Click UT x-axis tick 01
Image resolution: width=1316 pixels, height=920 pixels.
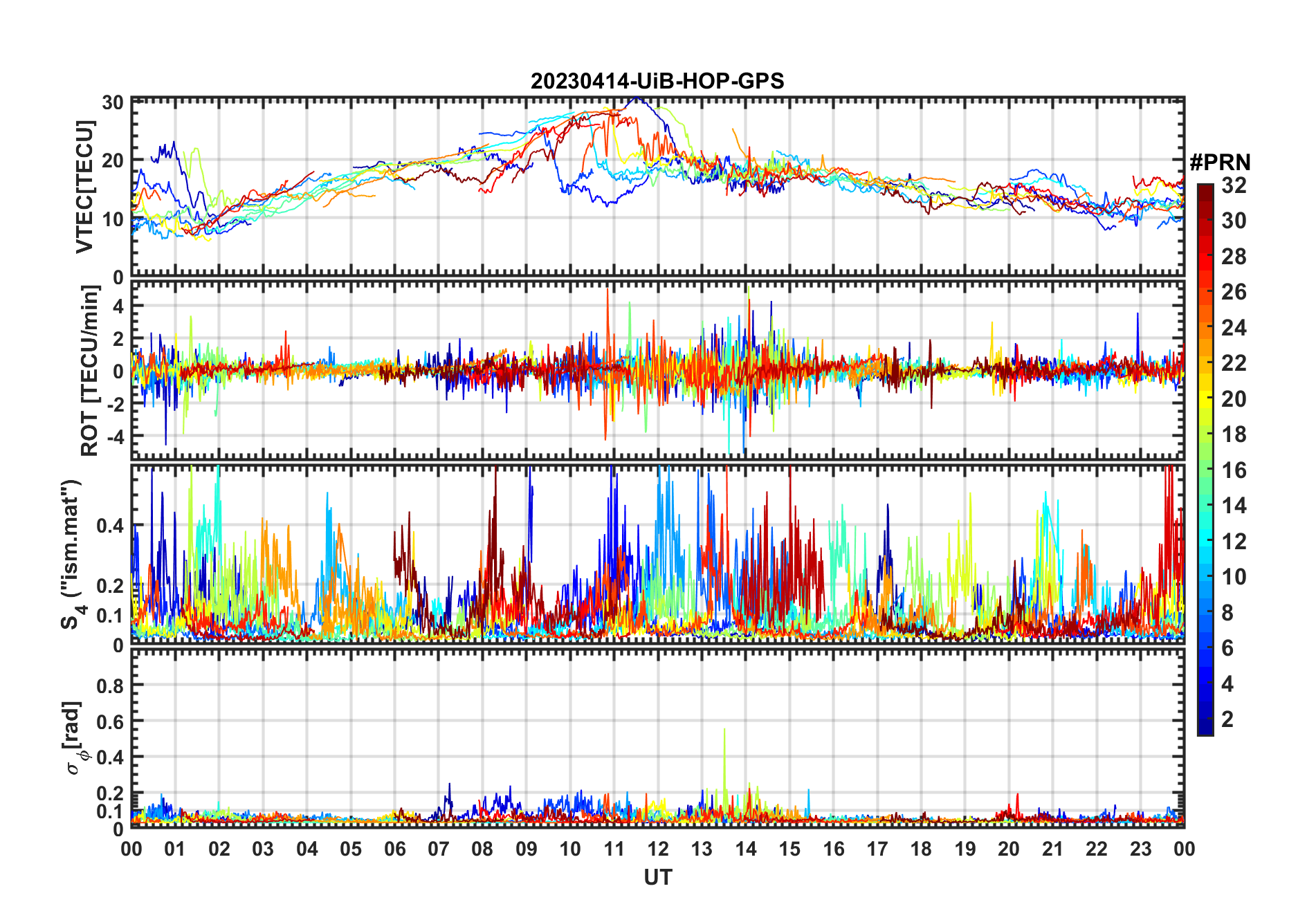(175, 849)
